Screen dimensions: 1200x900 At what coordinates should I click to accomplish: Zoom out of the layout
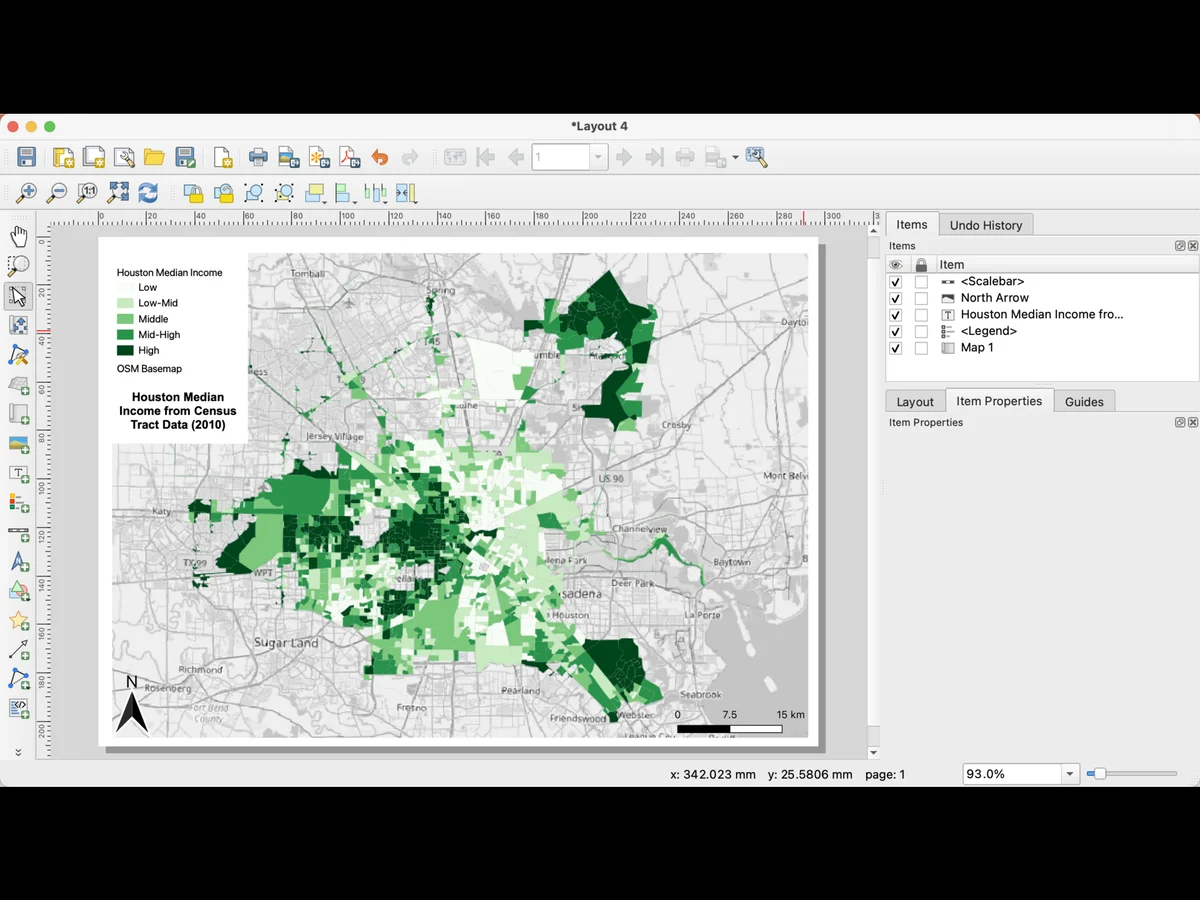[x=57, y=193]
